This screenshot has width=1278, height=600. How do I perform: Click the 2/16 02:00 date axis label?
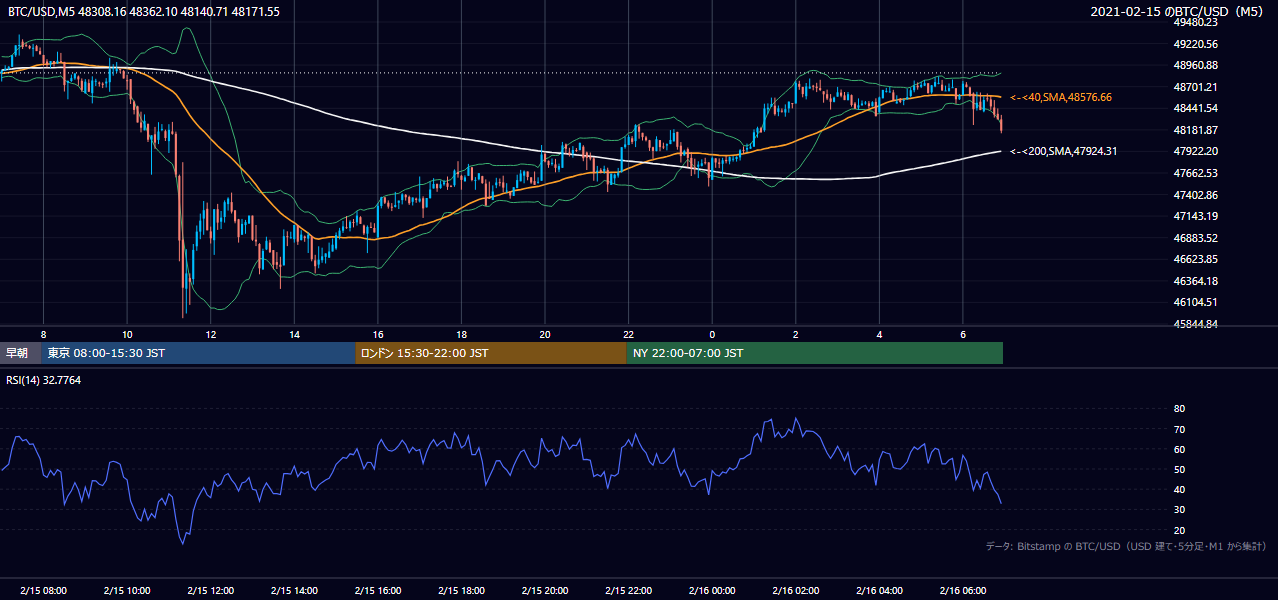[796, 591]
